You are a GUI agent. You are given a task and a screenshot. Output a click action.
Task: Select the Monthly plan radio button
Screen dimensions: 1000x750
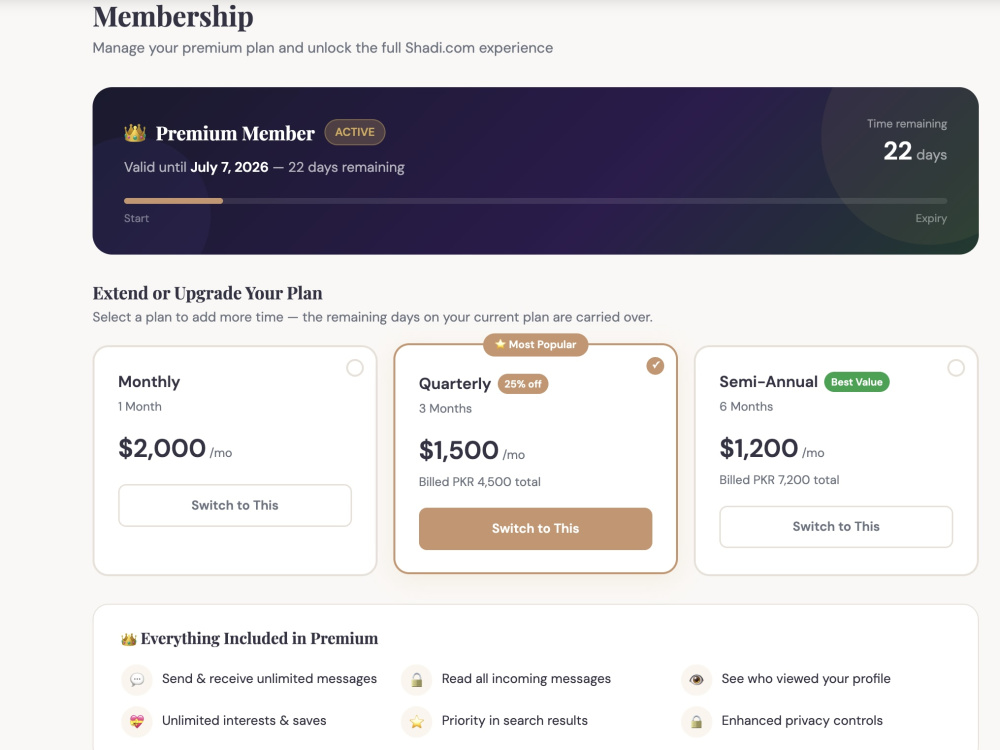(355, 368)
